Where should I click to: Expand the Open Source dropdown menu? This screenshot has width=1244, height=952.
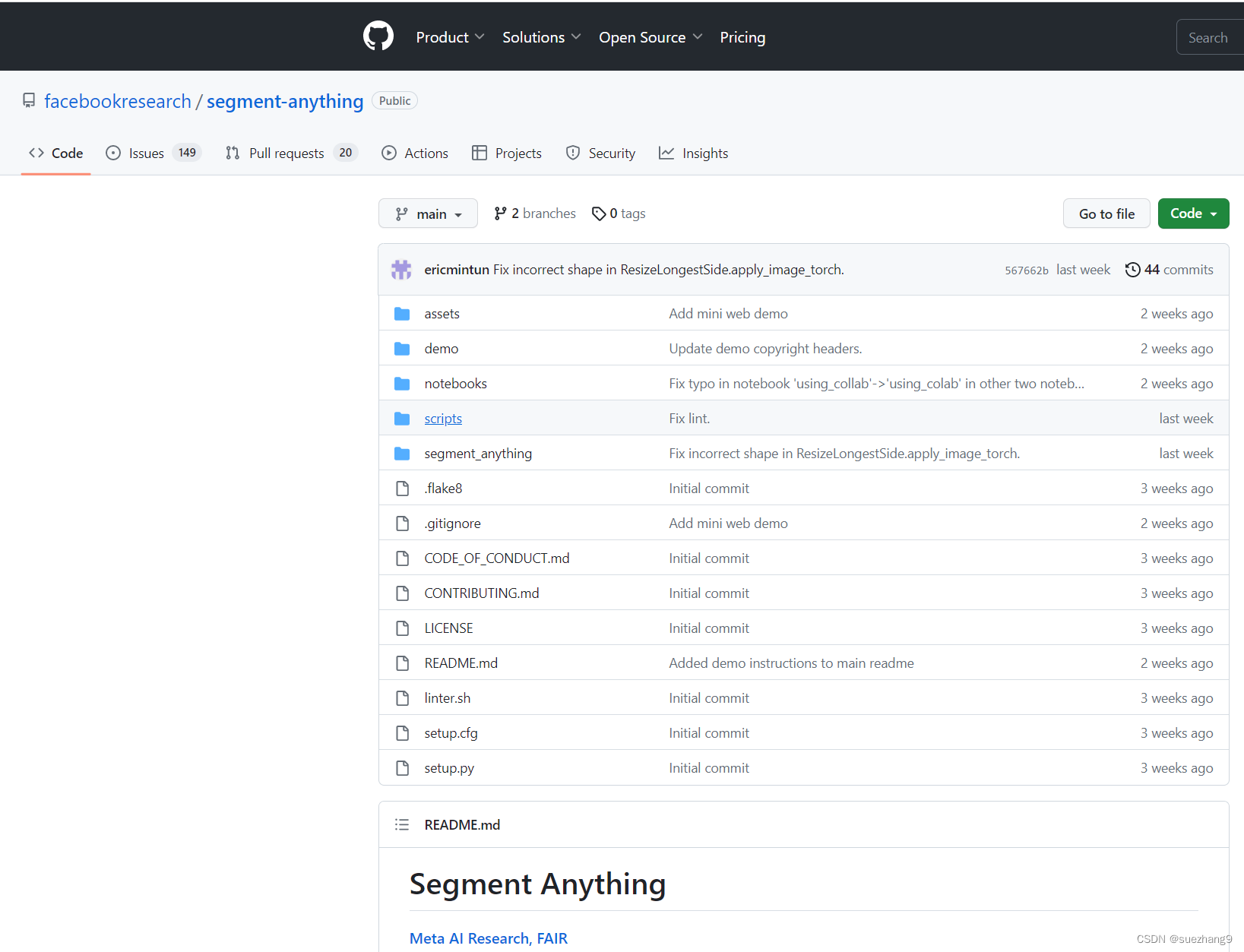(x=650, y=37)
